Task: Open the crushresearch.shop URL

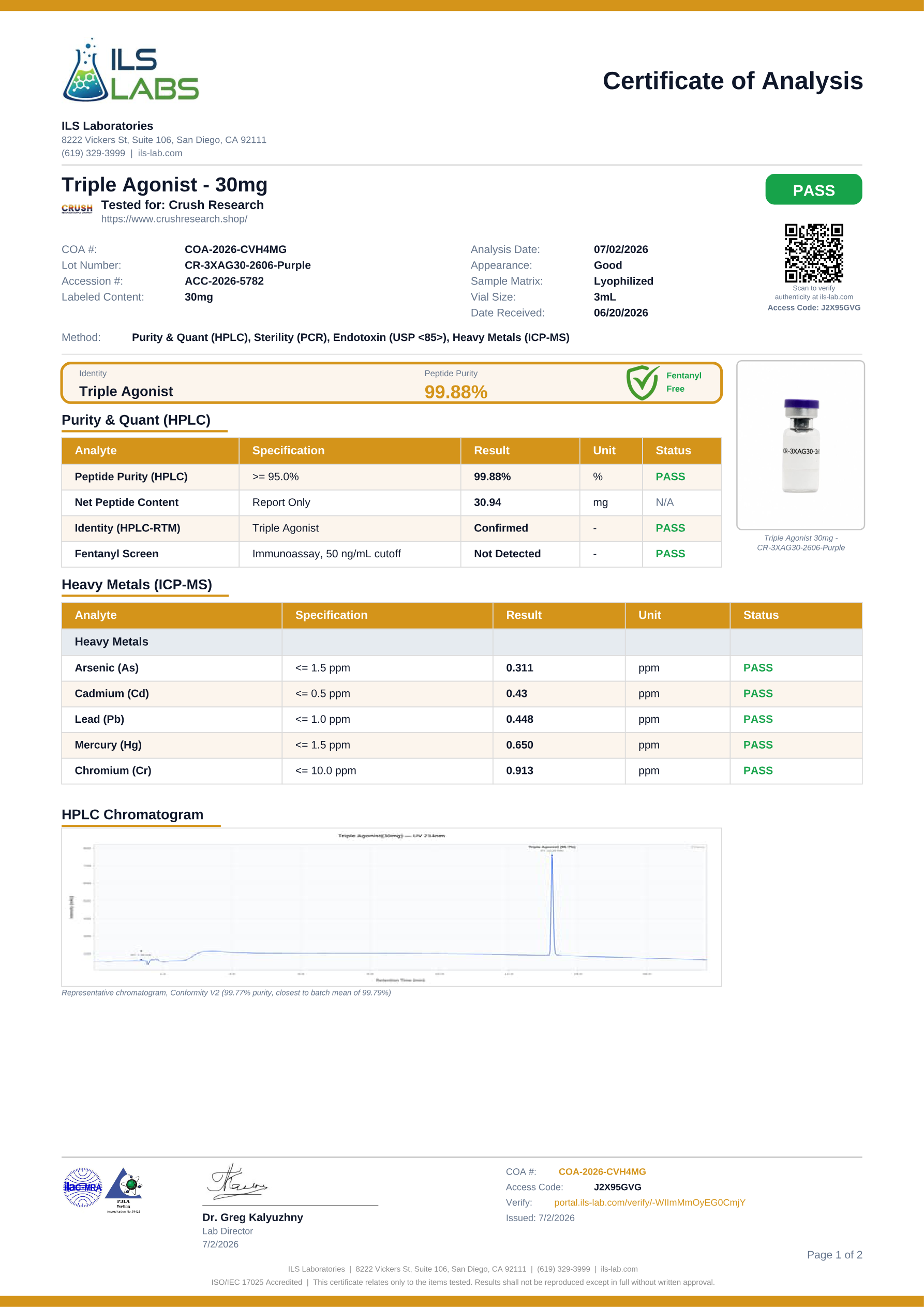Action: tap(174, 219)
